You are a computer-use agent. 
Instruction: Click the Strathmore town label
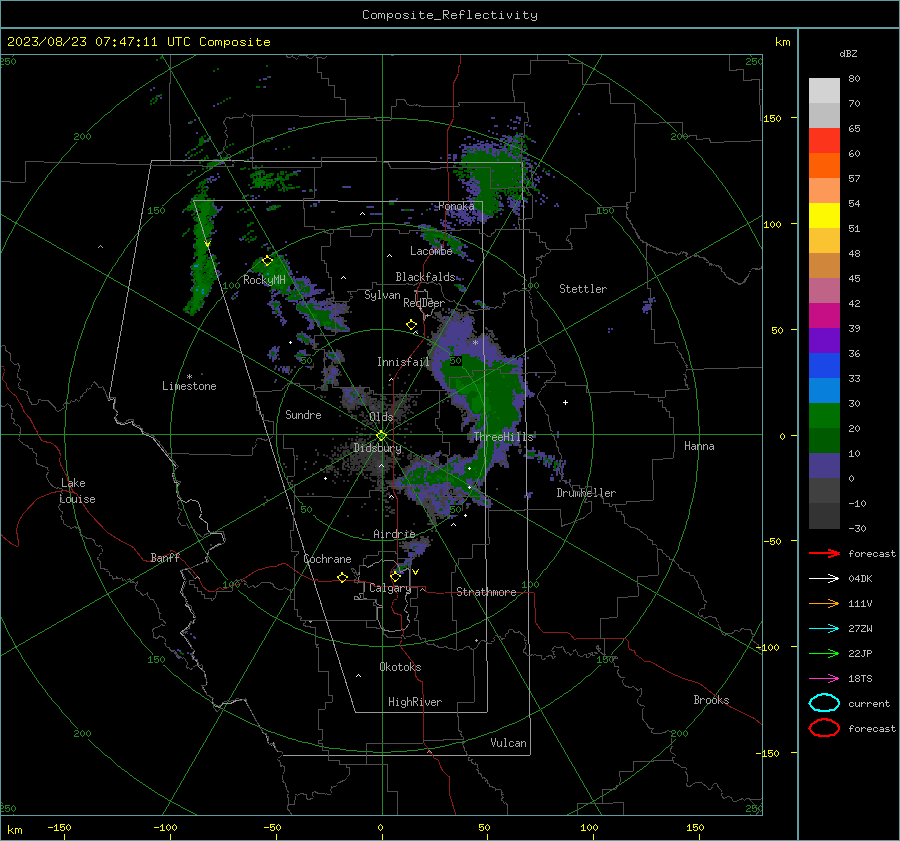pos(486,592)
